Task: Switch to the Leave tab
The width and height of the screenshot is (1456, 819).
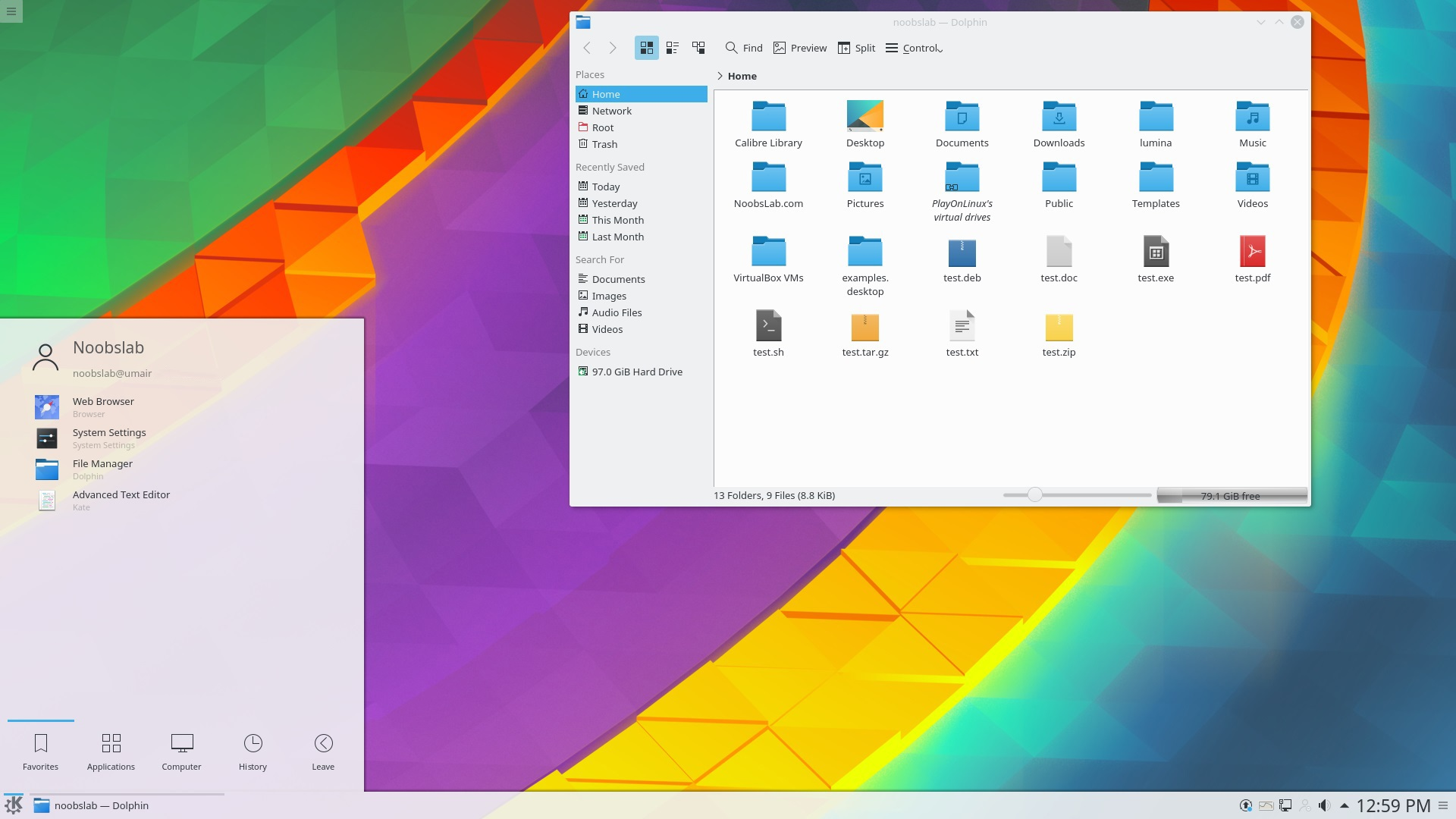Action: [x=323, y=751]
